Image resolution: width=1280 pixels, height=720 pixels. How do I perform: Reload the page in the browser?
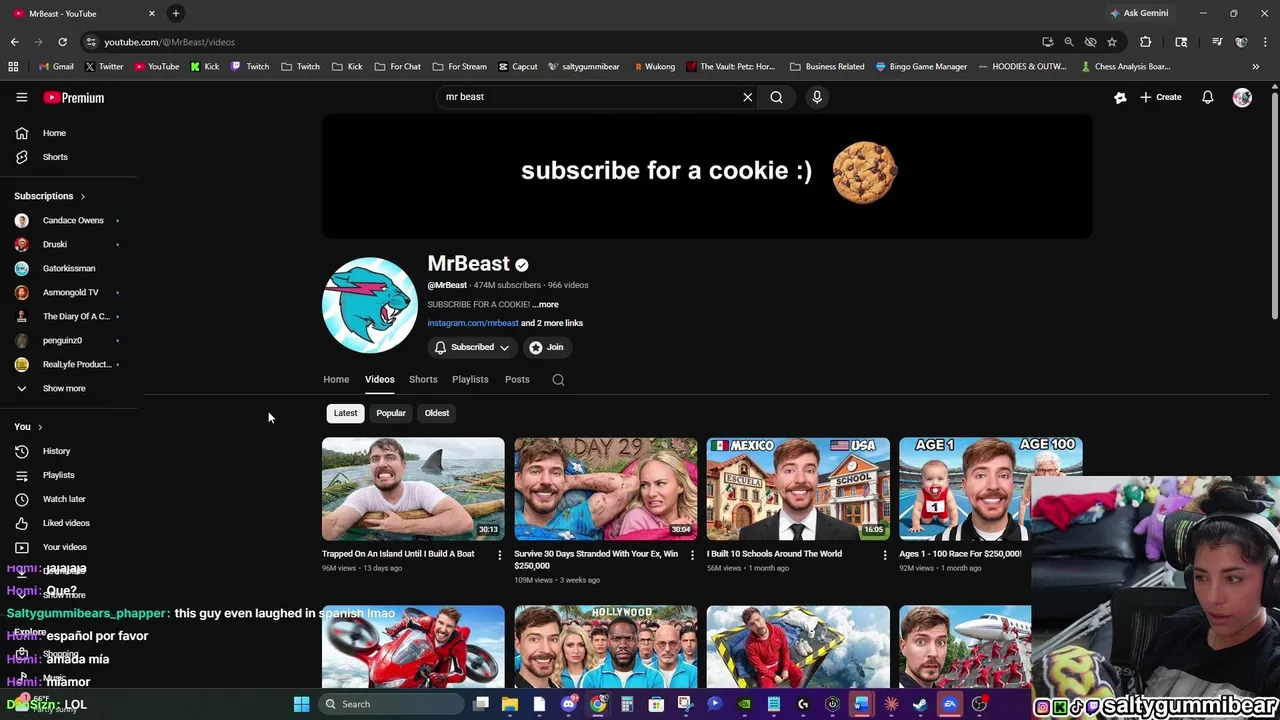coord(62,42)
